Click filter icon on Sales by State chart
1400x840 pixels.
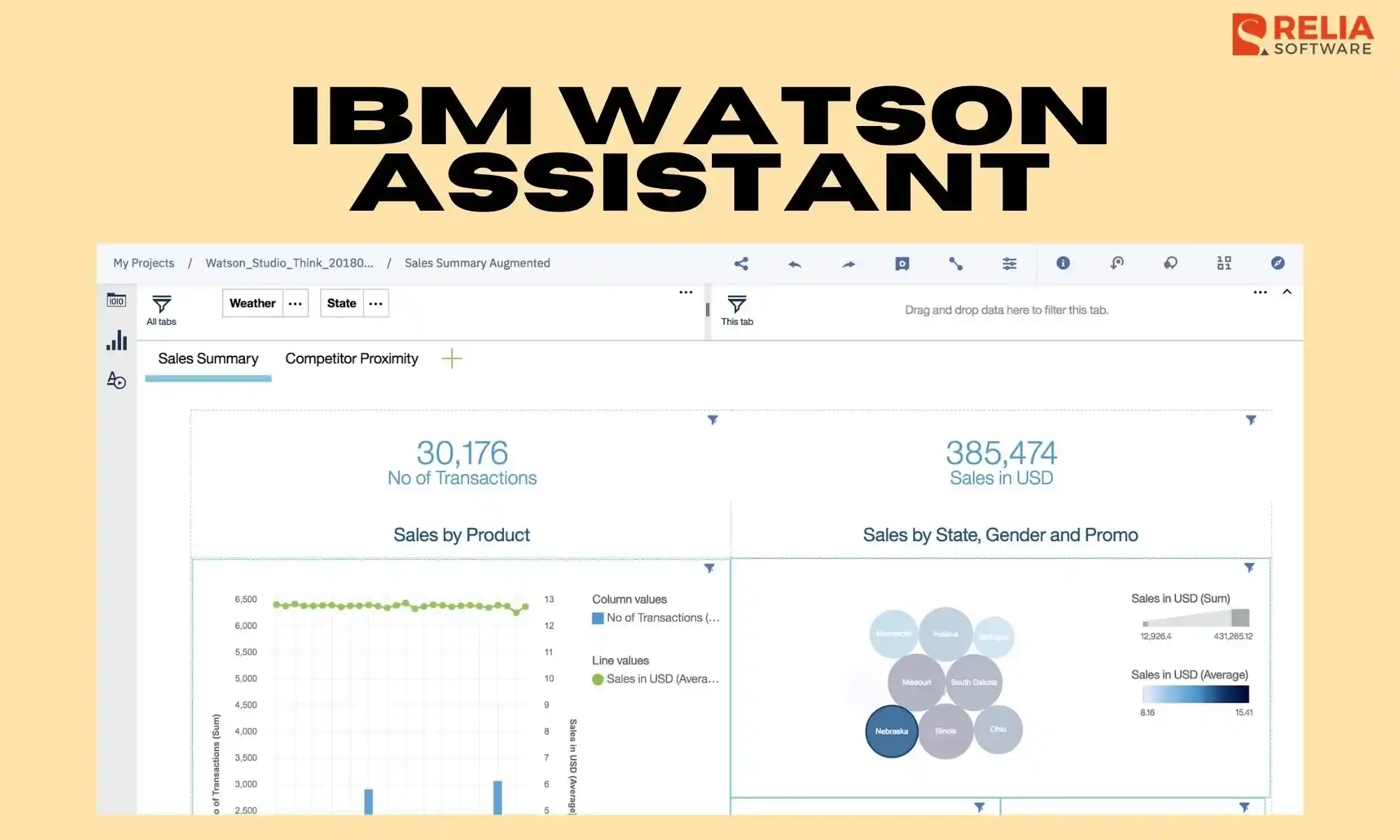pyautogui.click(x=1249, y=568)
